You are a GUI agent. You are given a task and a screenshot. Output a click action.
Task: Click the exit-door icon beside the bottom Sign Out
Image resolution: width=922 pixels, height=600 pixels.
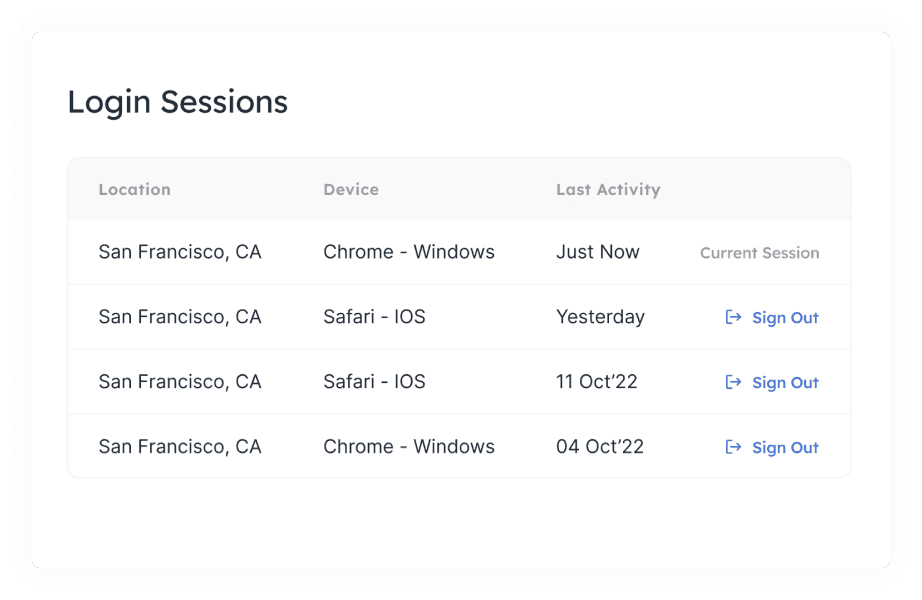point(731,447)
